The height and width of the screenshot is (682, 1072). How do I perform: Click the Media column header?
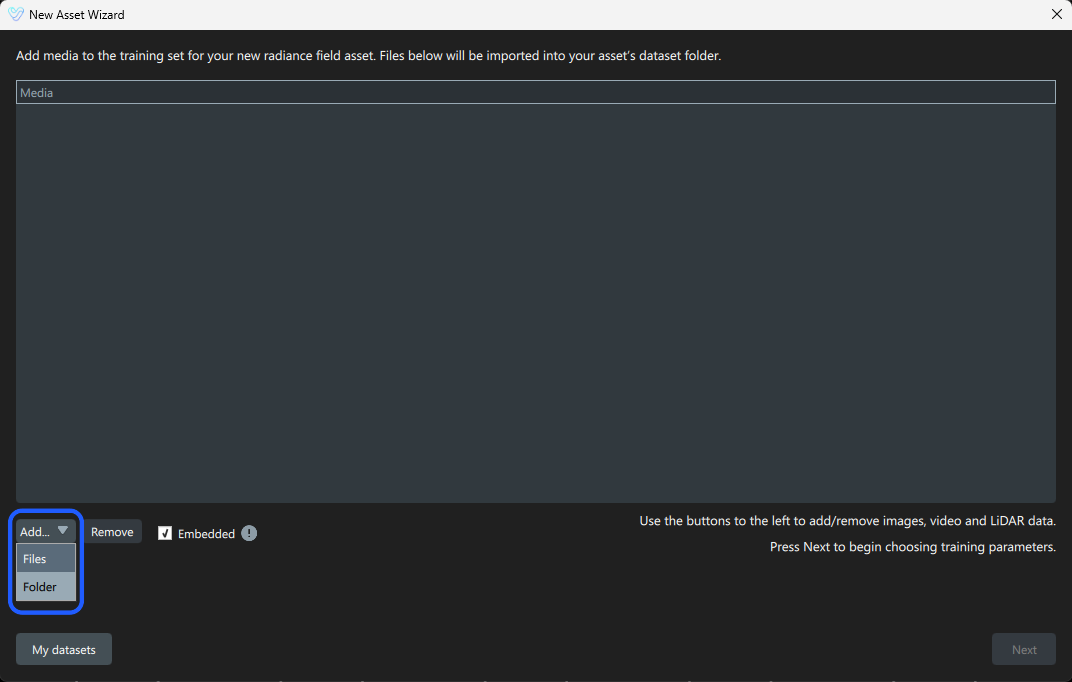[x=535, y=92]
